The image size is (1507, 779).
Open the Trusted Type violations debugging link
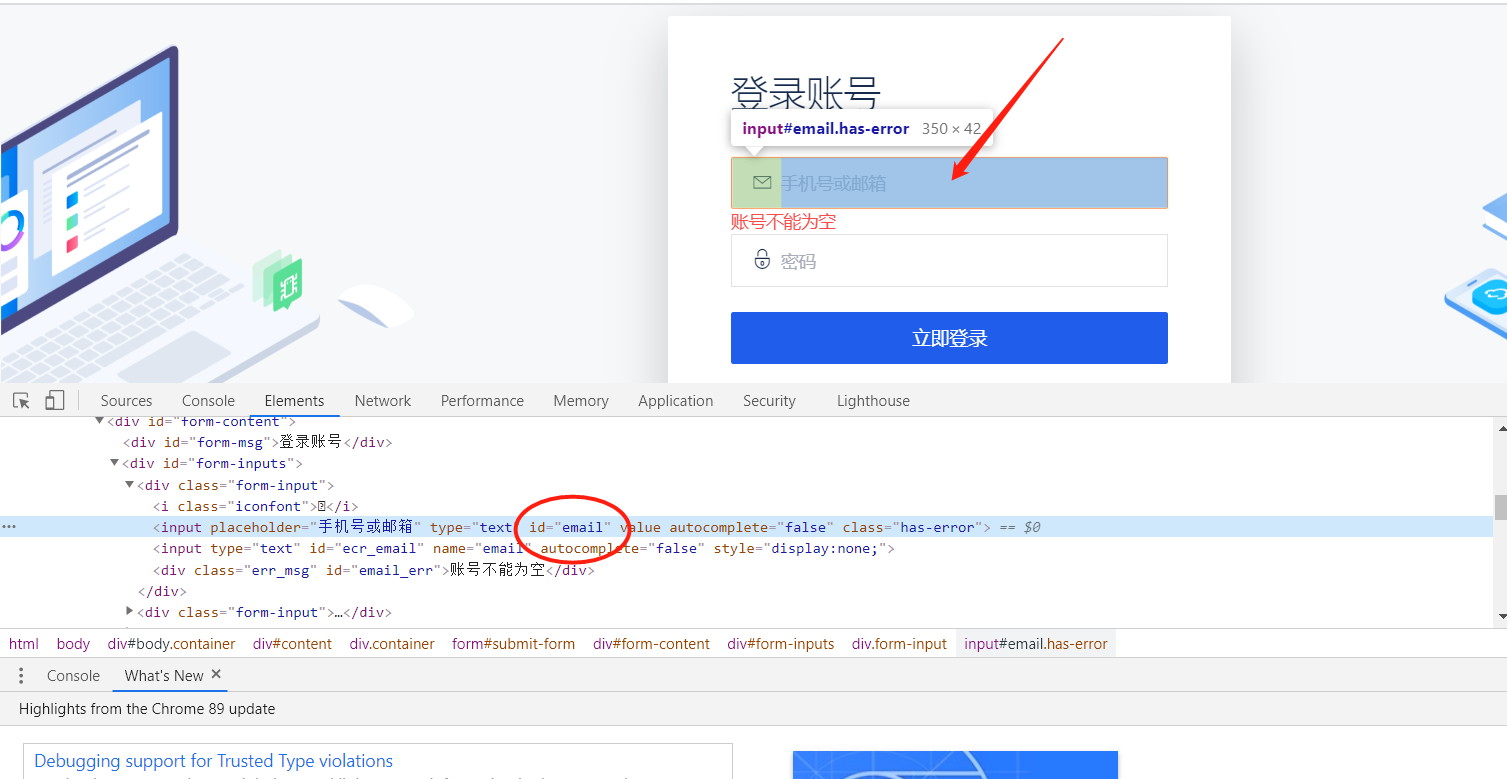click(x=212, y=760)
